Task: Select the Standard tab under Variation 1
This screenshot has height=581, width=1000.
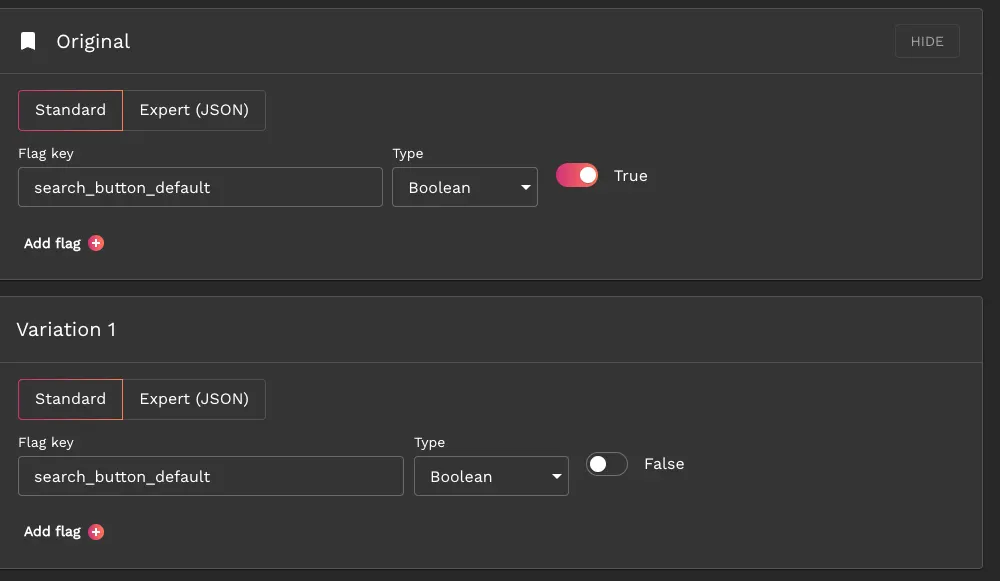Action: click(70, 399)
